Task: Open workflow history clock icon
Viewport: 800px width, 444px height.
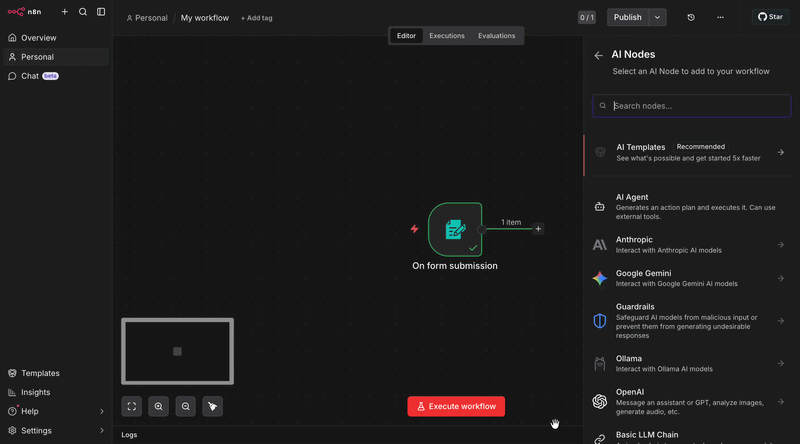Action: pyautogui.click(x=691, y=17)
